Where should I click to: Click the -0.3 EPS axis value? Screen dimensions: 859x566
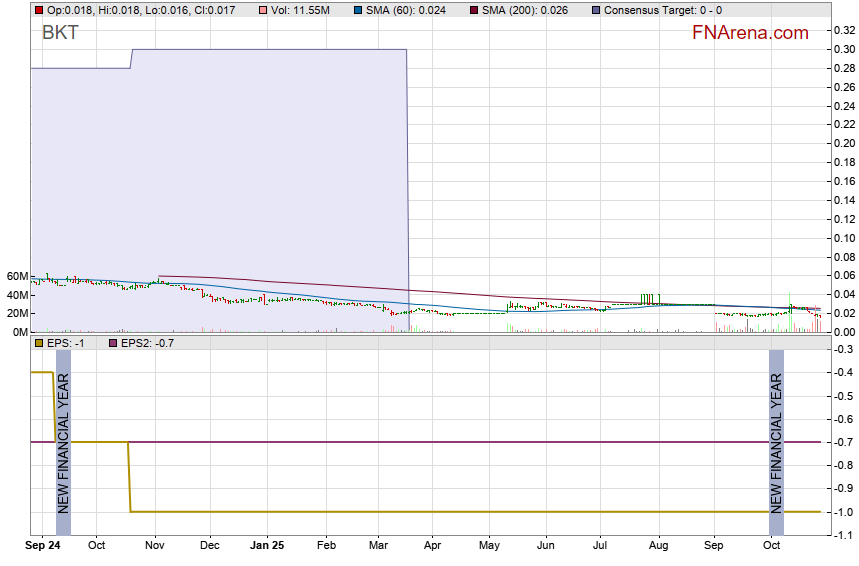(843, 349)
